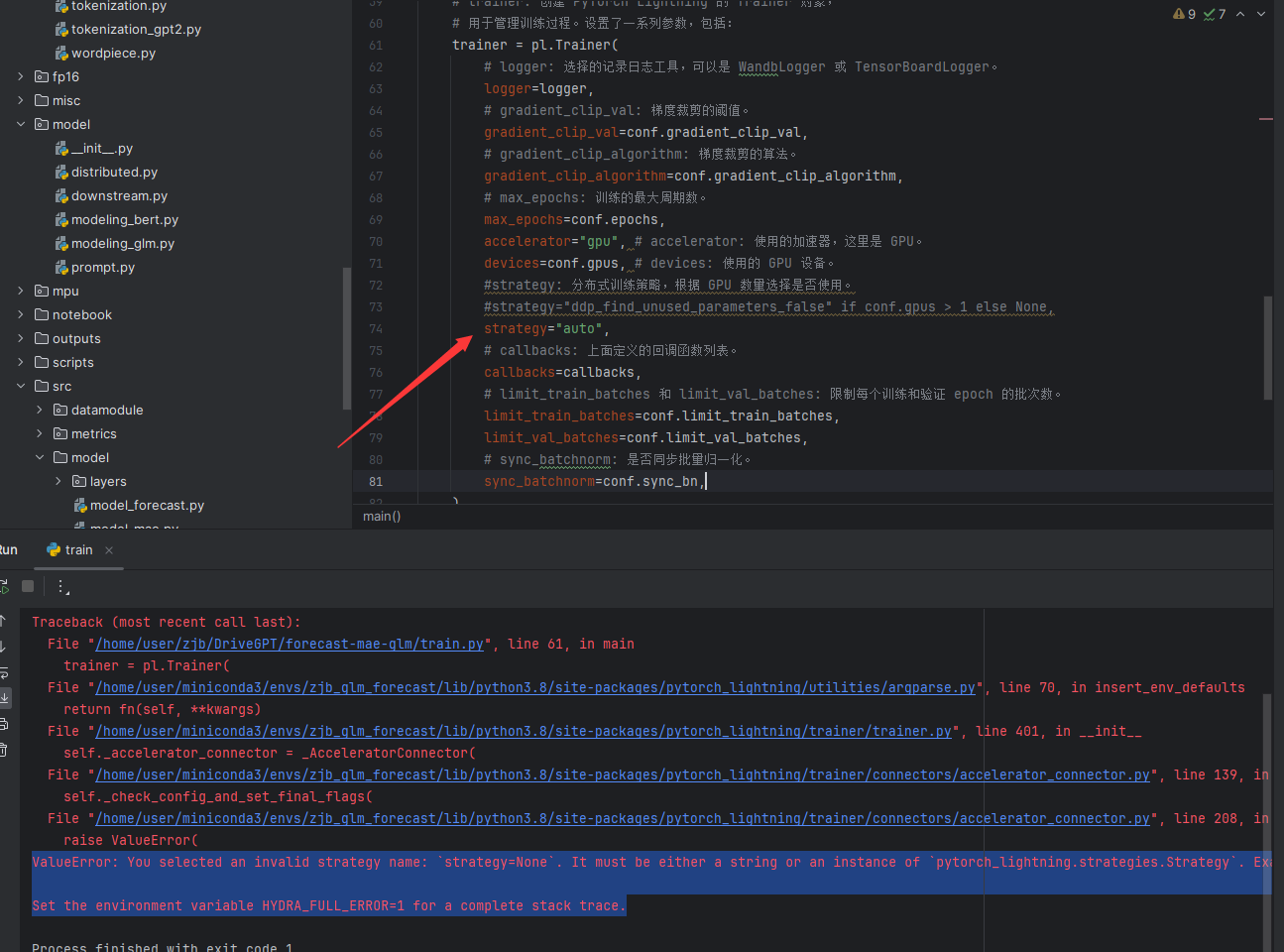The height and width of the screenshot is (952, 1284).
Task: Jump down the stack trace arrow
Action: [x=3, y=647]
